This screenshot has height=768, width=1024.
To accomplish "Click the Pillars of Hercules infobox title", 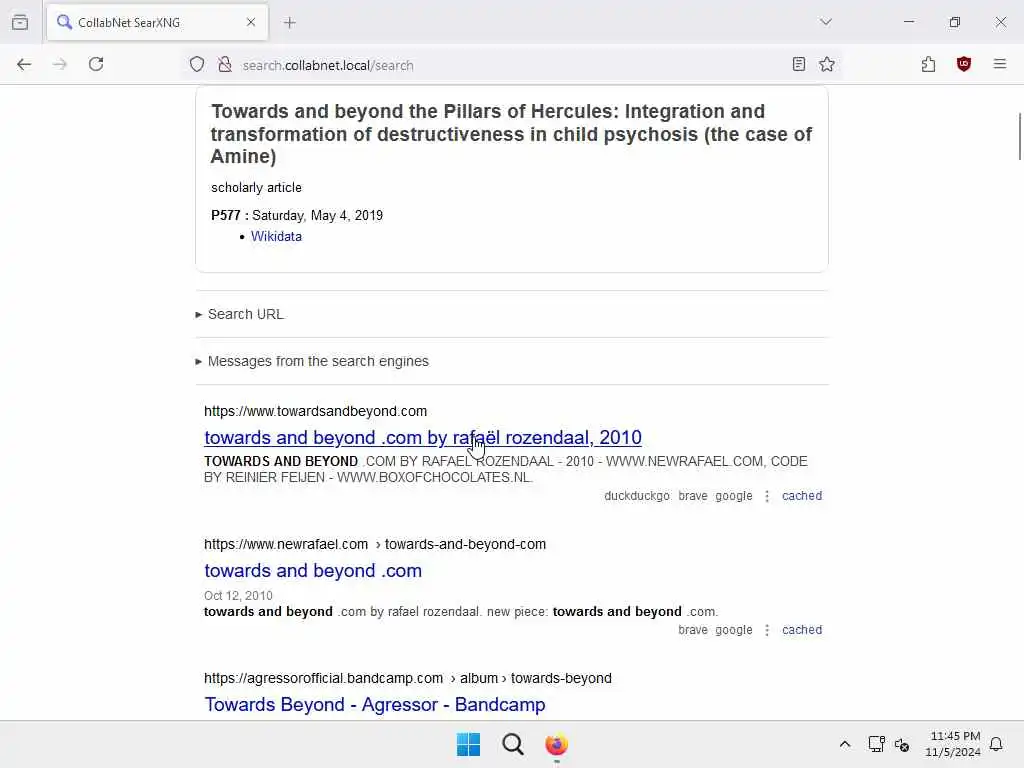I will coord(511,134).
